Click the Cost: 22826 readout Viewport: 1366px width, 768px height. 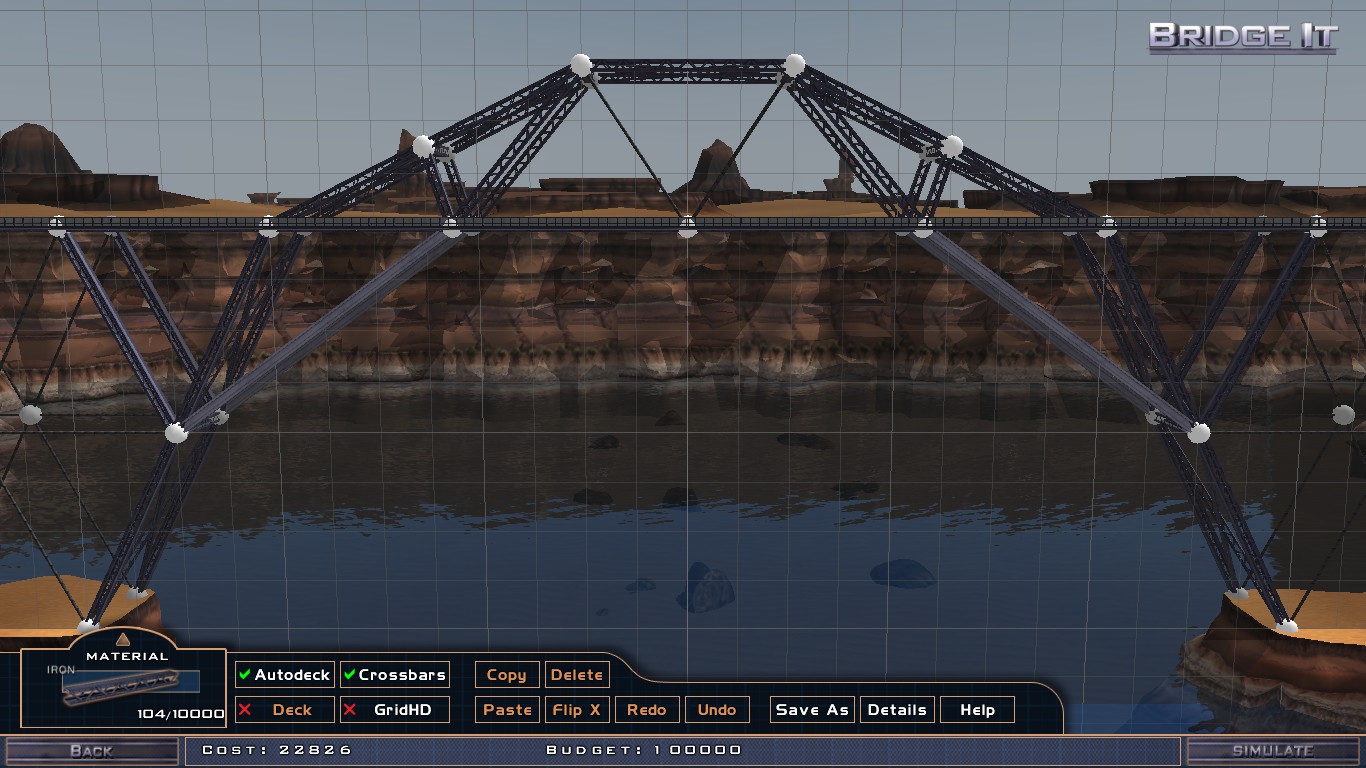point(277,750)
